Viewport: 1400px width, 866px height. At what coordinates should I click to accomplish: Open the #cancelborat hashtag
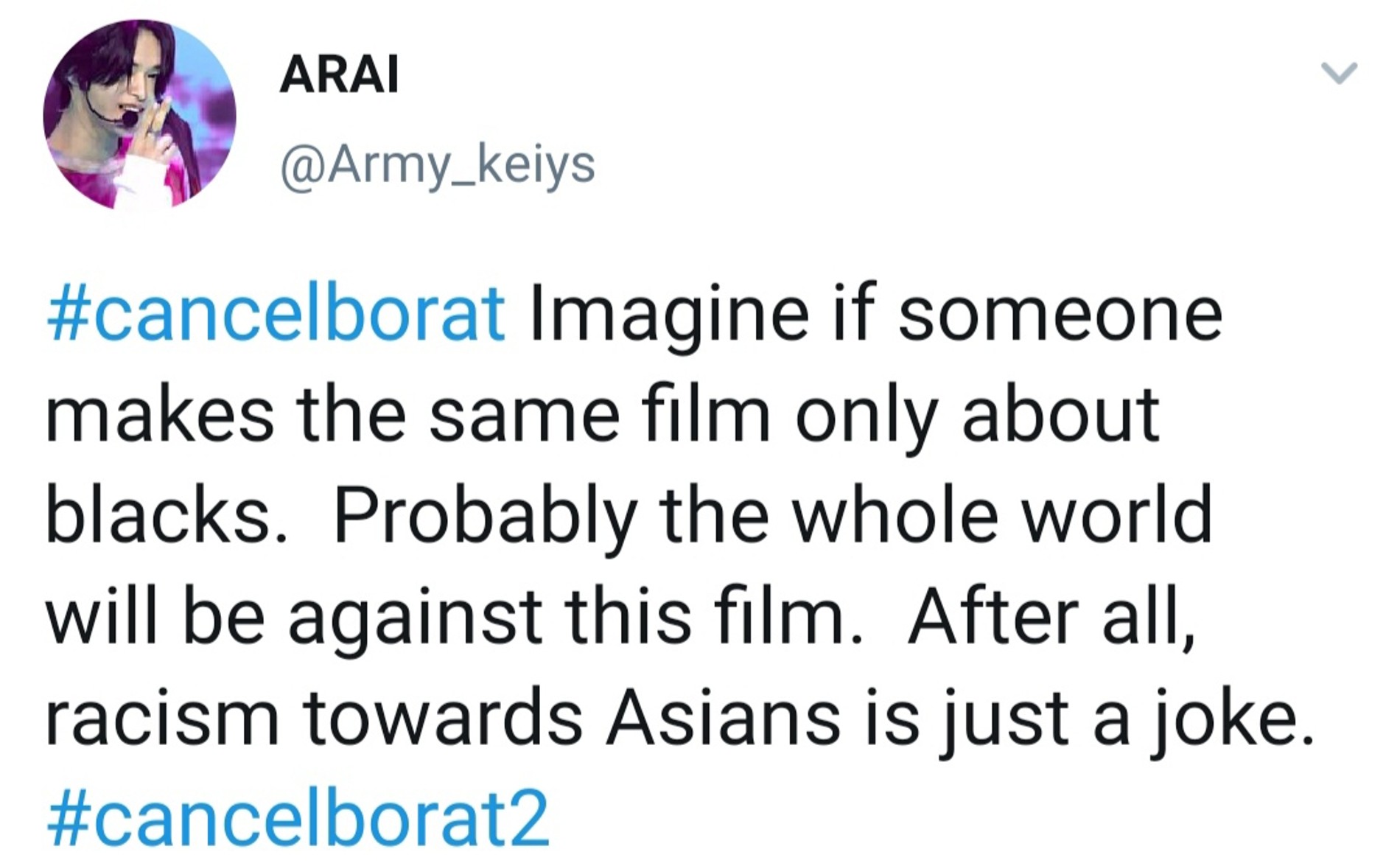[x=276, y=315]
